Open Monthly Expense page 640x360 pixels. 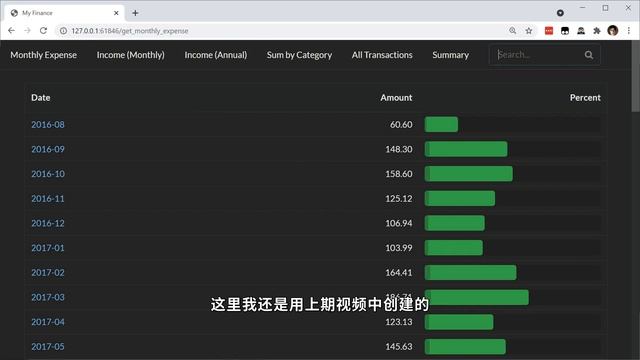pyautogui.click(x=44, y=55)
